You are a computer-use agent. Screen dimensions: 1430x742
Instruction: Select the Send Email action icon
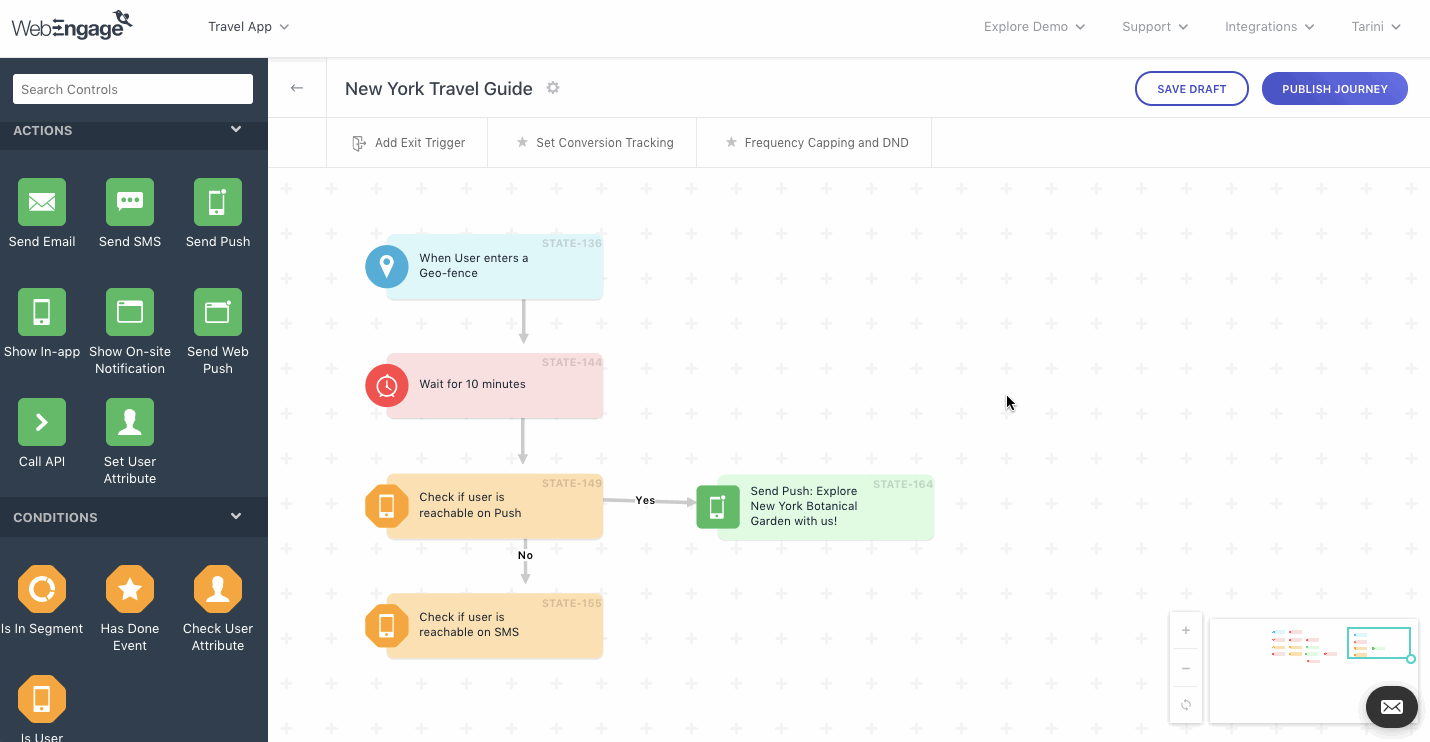(x=41, y=202)
